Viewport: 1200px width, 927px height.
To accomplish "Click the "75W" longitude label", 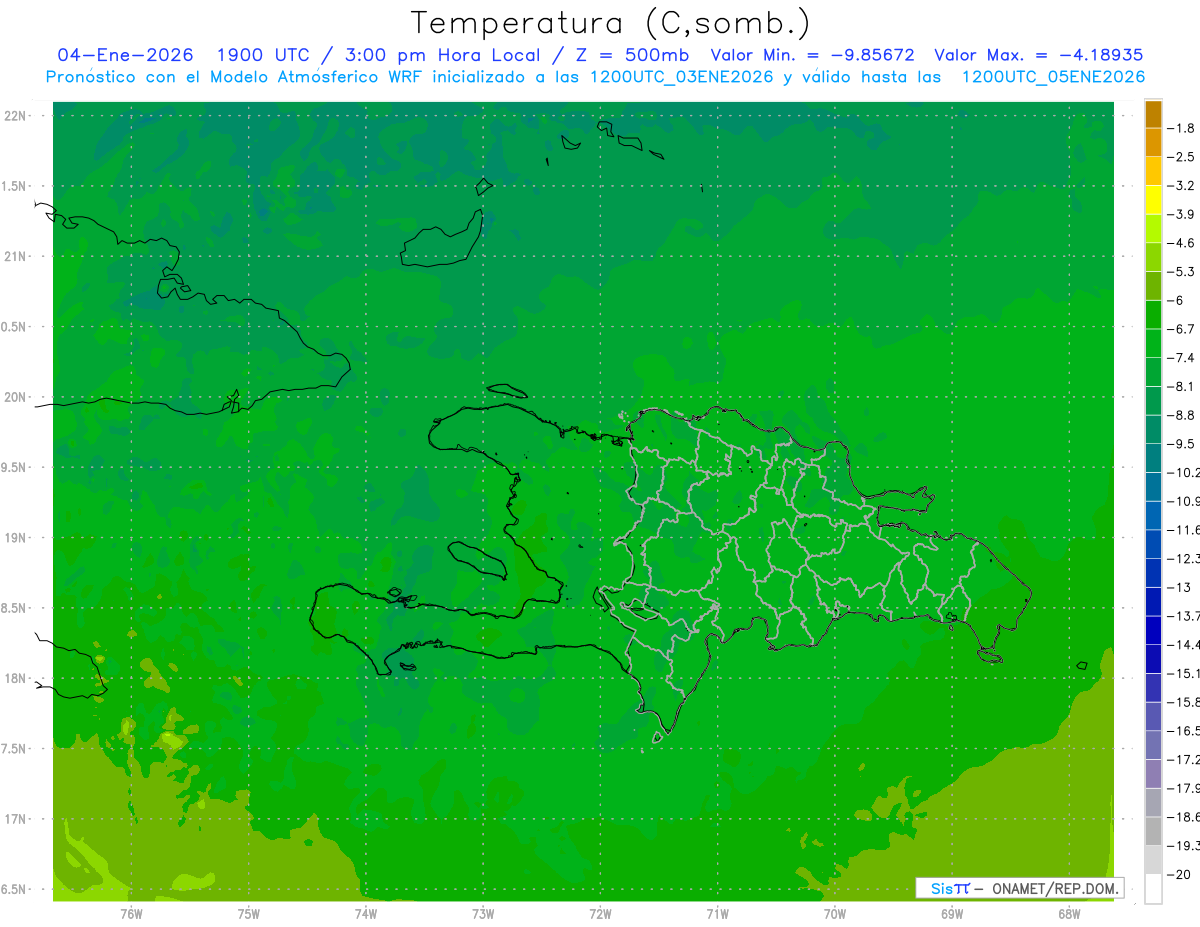I will coord(249,914).
